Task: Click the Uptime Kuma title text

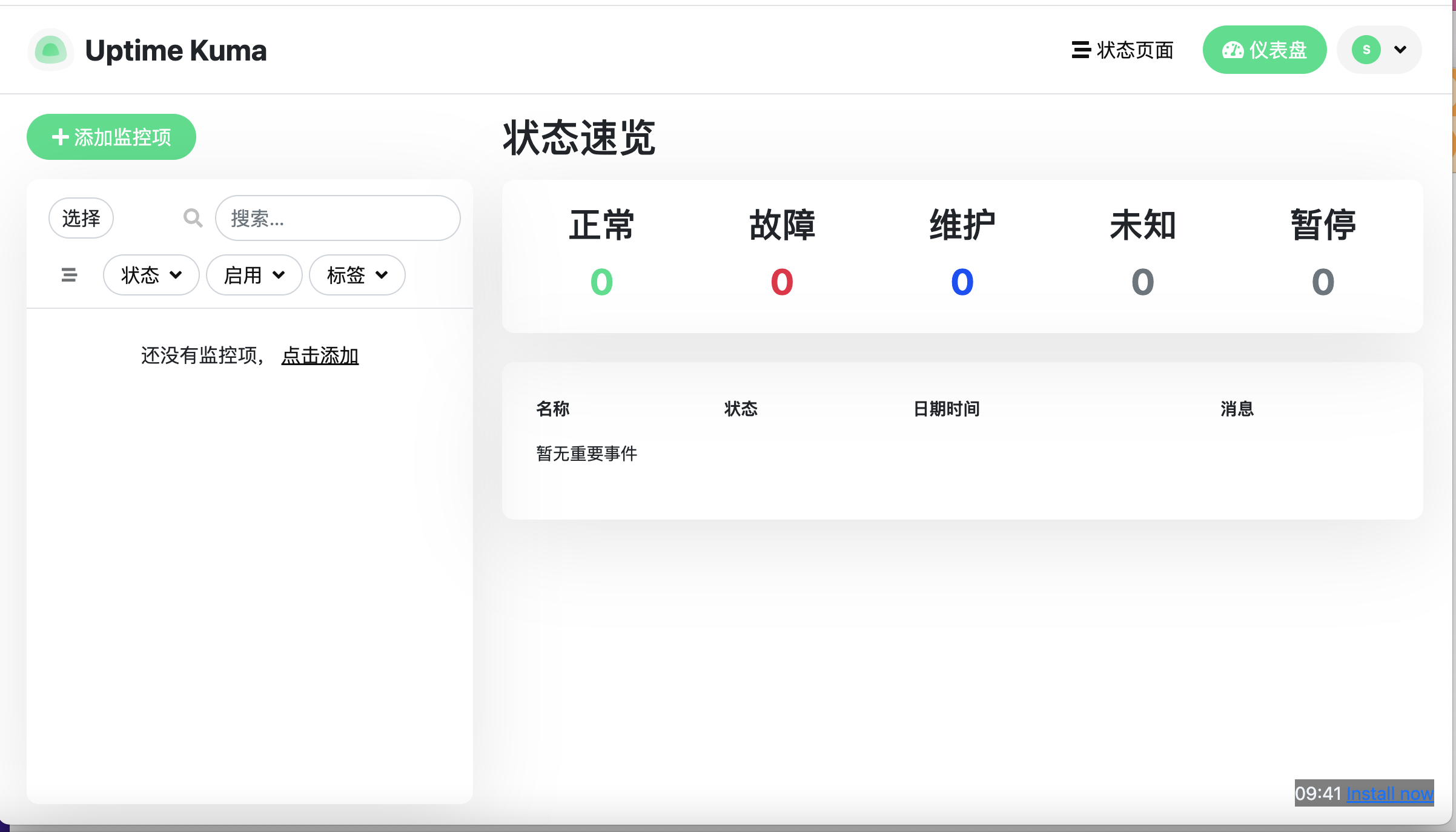Action: click(176, 50)
